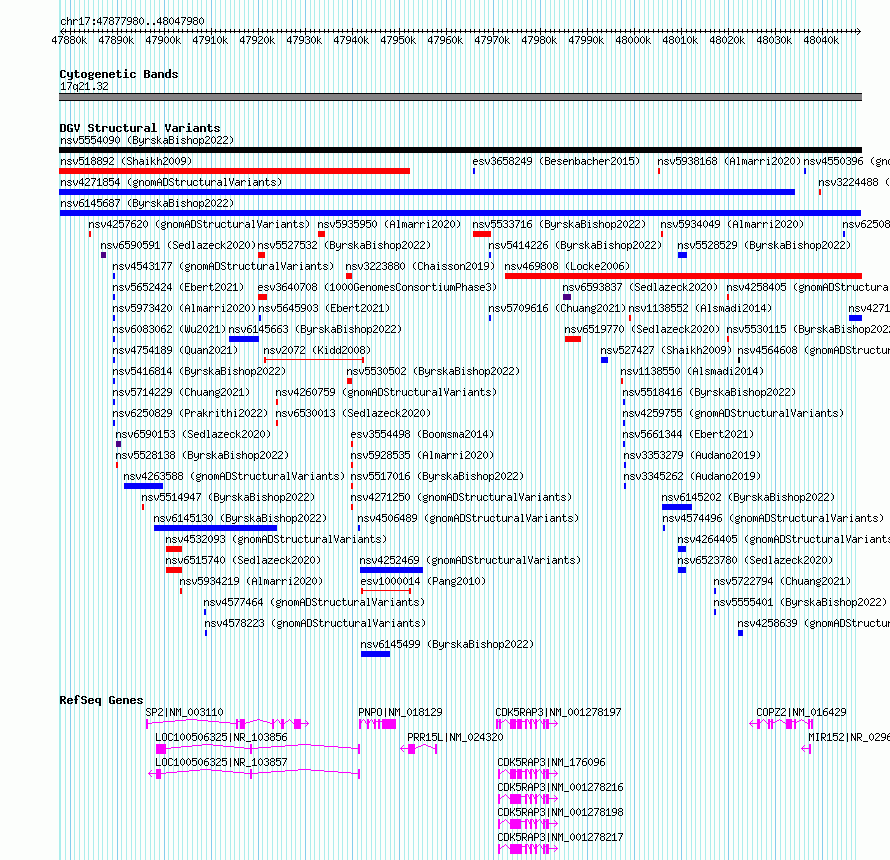Click the blue nsv6145130 variant bar
Viewport: 890px width, 860px height.
(x=216, y=528)
